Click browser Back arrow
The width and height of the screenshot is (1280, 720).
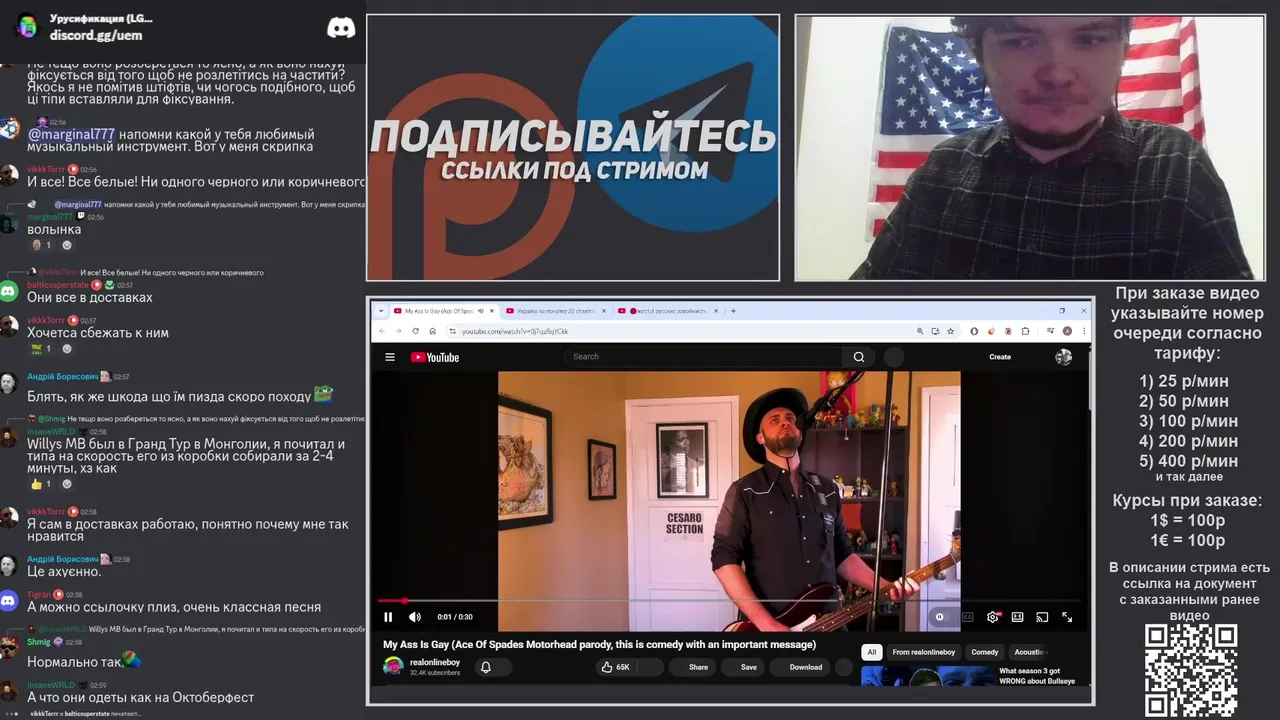[383, 331]
